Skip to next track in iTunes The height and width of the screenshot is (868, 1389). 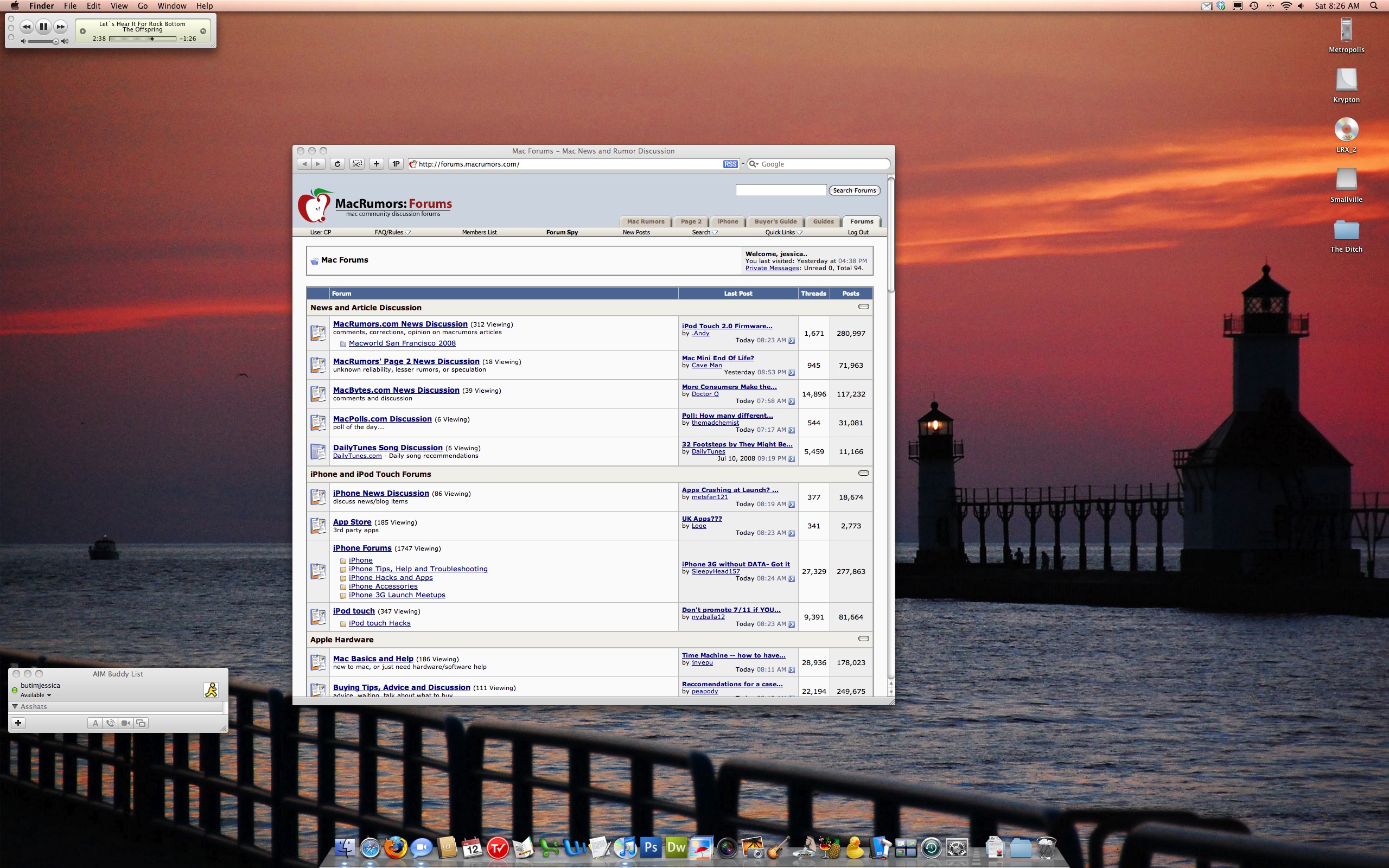60,27
